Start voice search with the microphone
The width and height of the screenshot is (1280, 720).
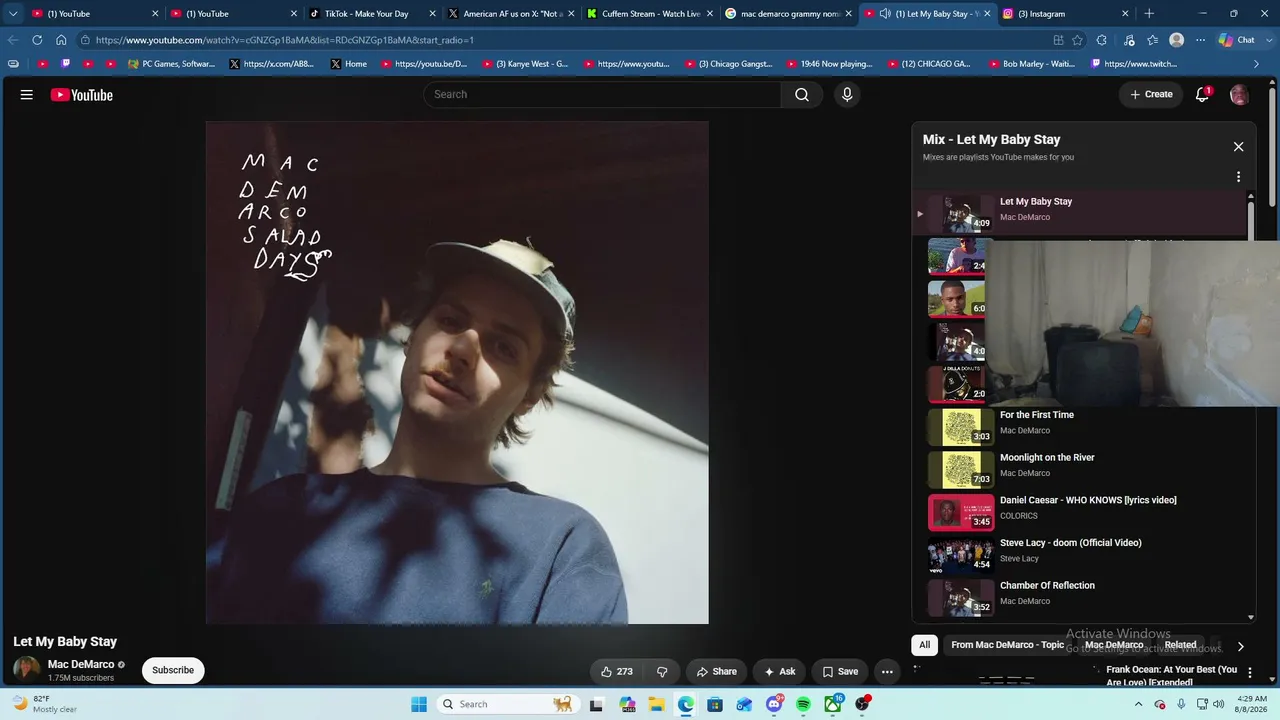pyautogui.click(x=847, y=94)
